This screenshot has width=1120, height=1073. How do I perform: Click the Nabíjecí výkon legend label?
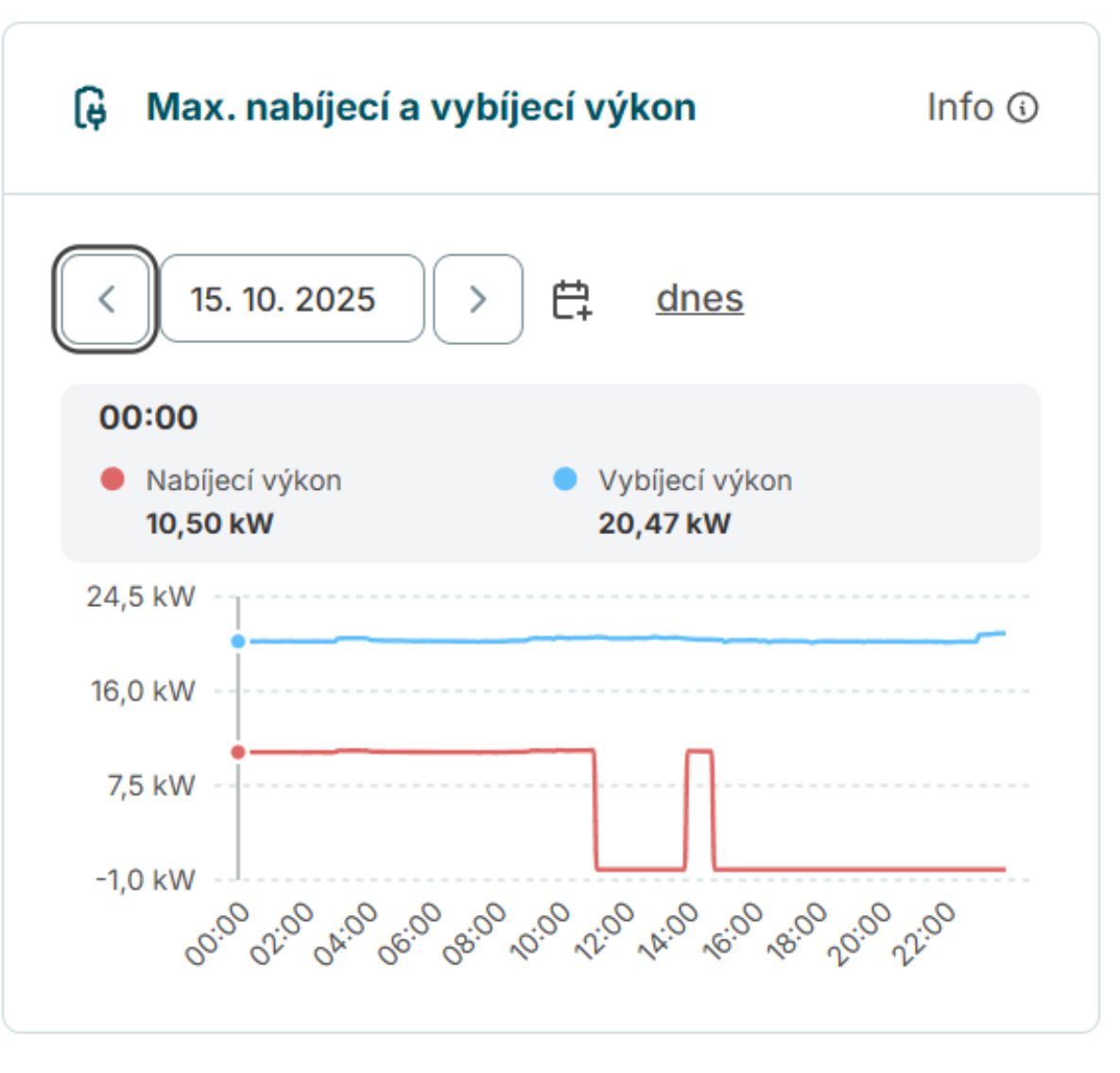click(243, 480)
